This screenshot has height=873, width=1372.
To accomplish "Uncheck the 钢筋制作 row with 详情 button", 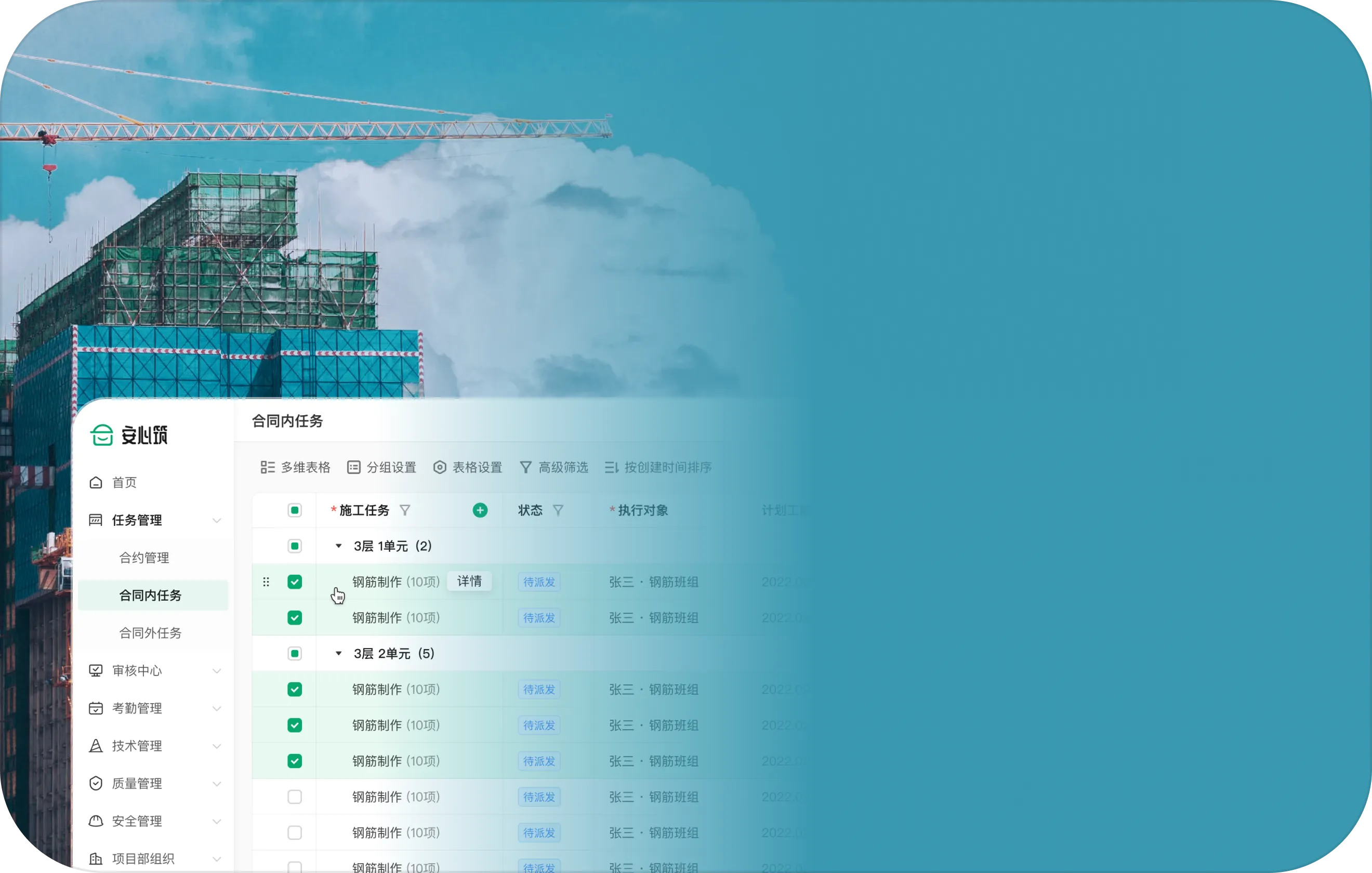I will tap(295, 582).
